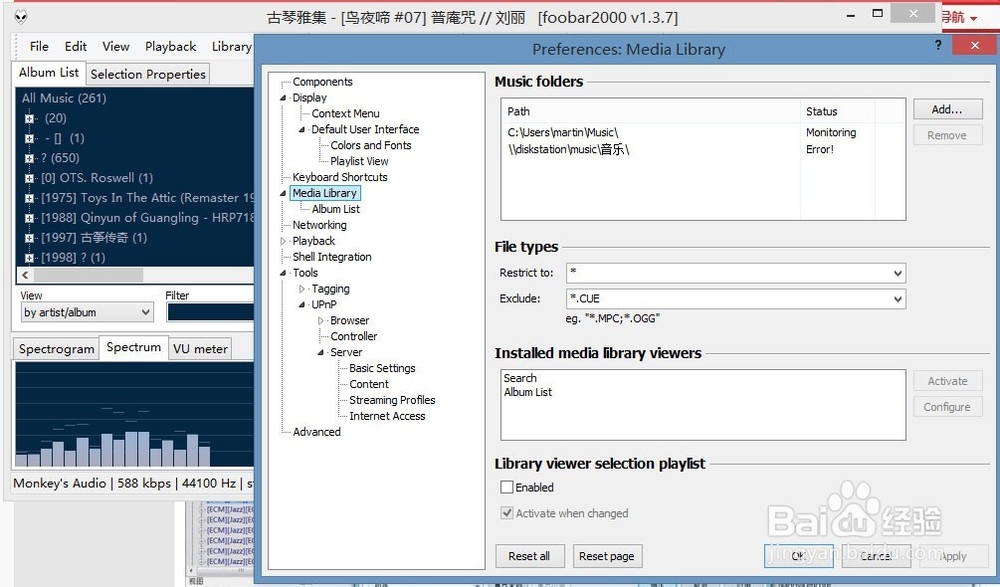Collapse the Tools tree branch

(x=283, y=273)
